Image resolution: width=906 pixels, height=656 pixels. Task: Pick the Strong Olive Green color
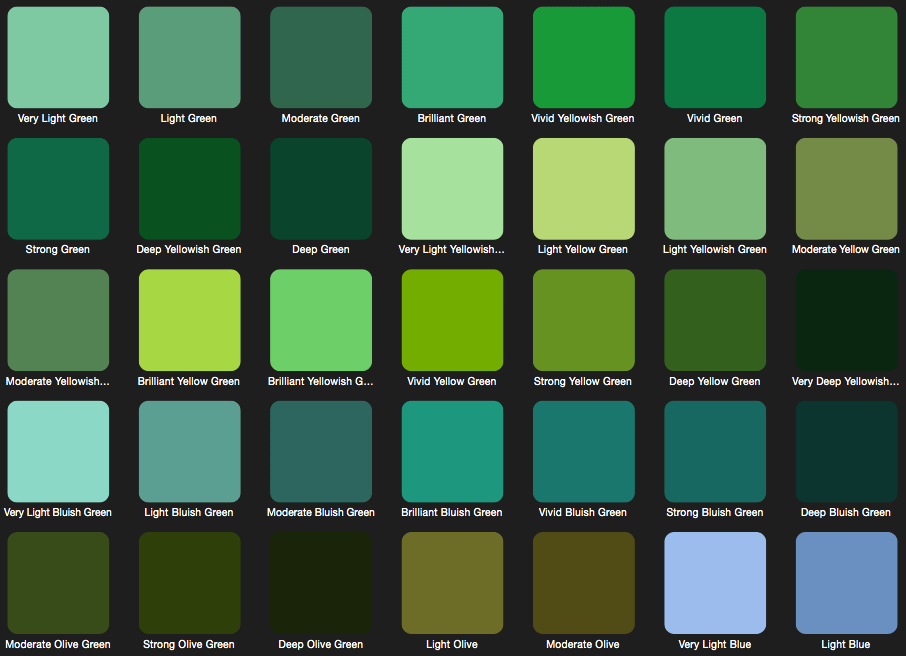[189, 583]
